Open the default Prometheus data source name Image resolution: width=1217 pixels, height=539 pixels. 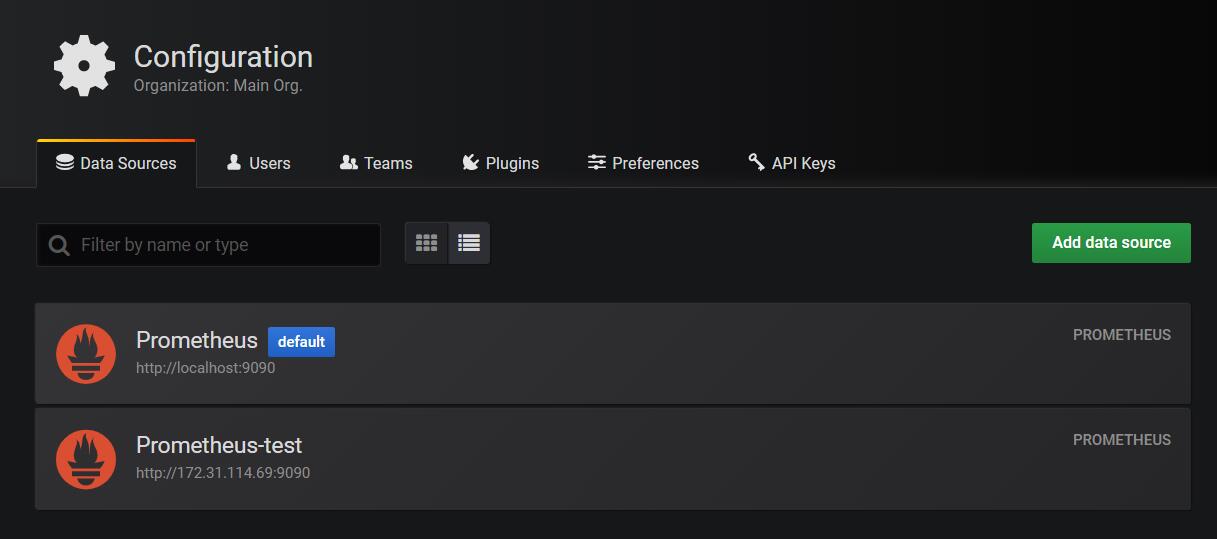pyautogui.click(x=197, y=340)
